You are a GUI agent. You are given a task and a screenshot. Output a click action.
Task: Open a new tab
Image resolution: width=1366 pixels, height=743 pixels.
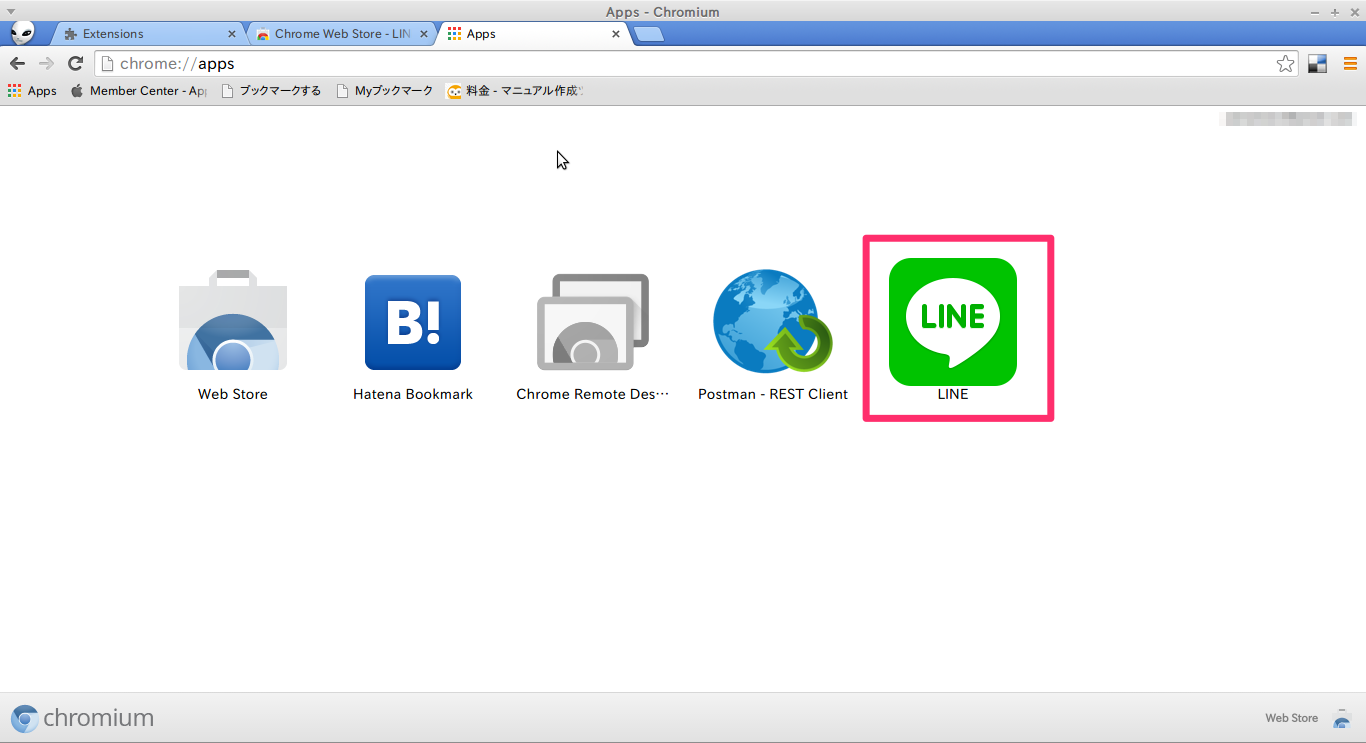(x=649, y=35)
